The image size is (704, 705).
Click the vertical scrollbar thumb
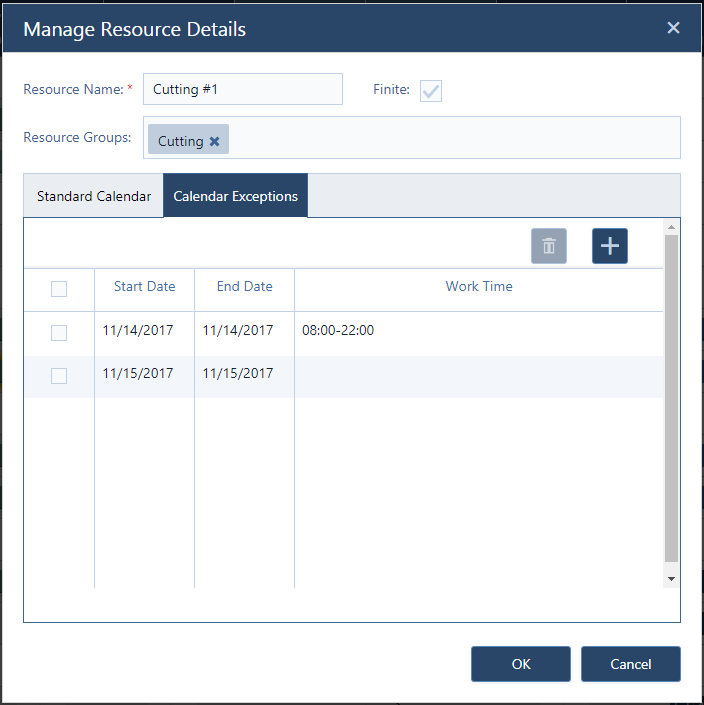[671, 400]
